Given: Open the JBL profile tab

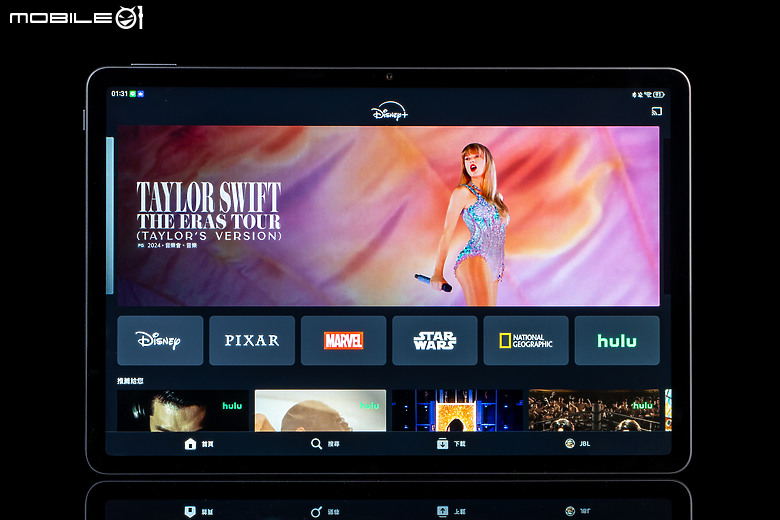Looking at the screenshot, I should [578, 443].
